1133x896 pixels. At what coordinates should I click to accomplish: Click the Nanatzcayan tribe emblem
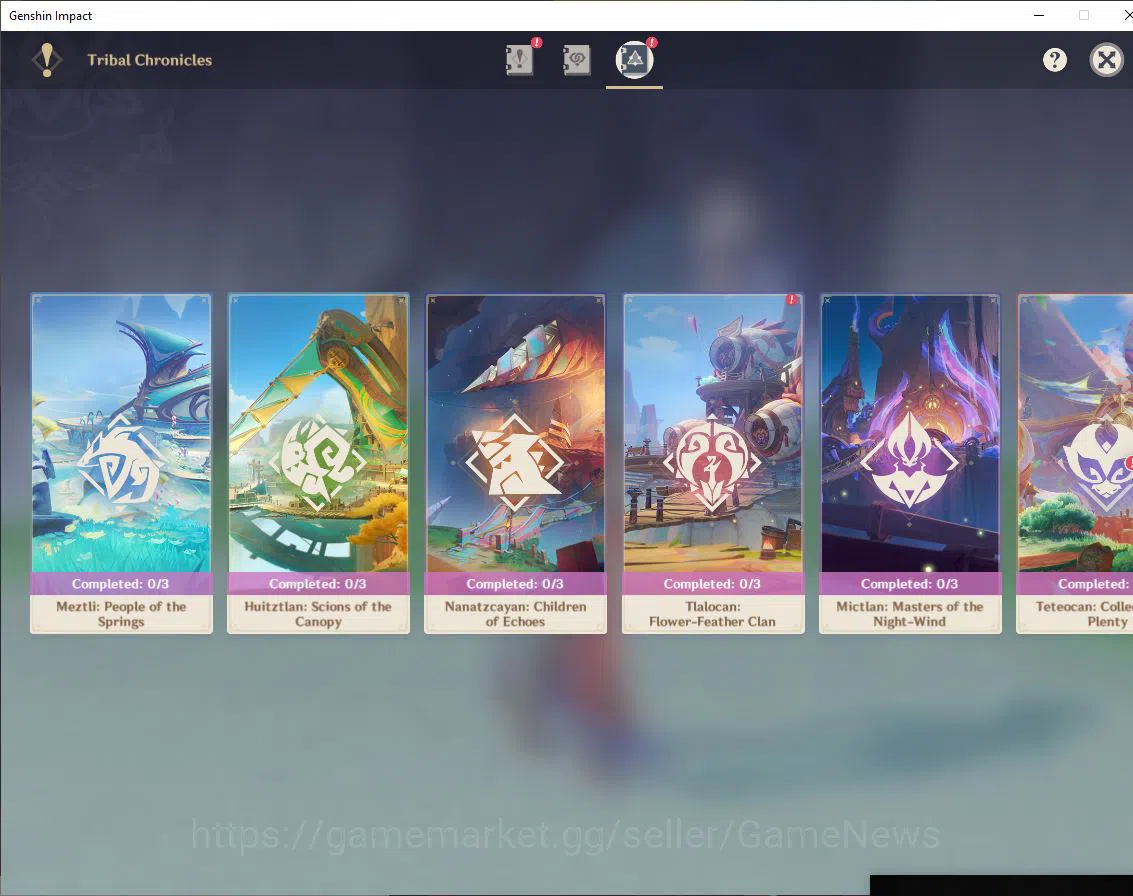pyautogui.click(x=514, y=462)
